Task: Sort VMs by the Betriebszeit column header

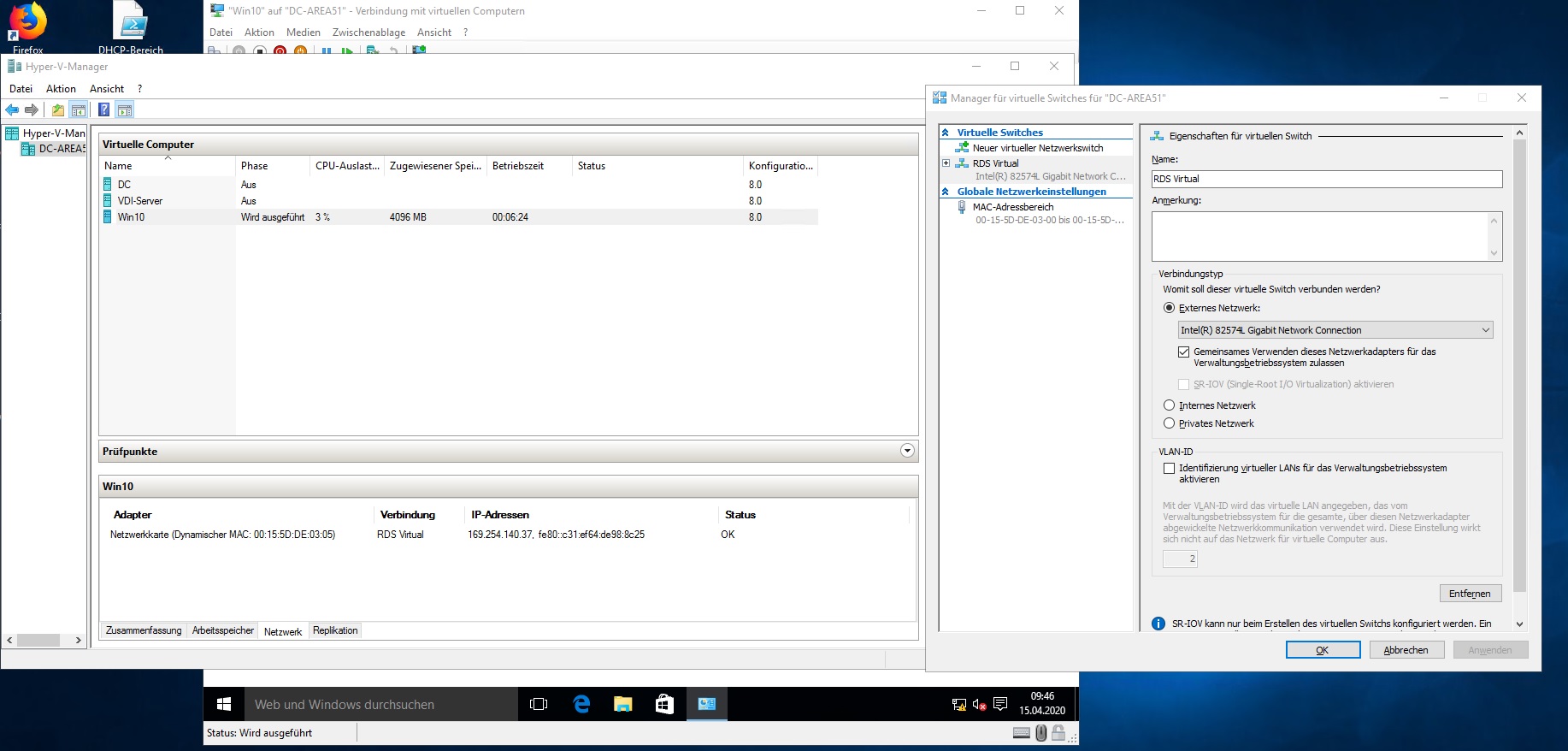Action: pyautogui.click(x=529, y=166)
